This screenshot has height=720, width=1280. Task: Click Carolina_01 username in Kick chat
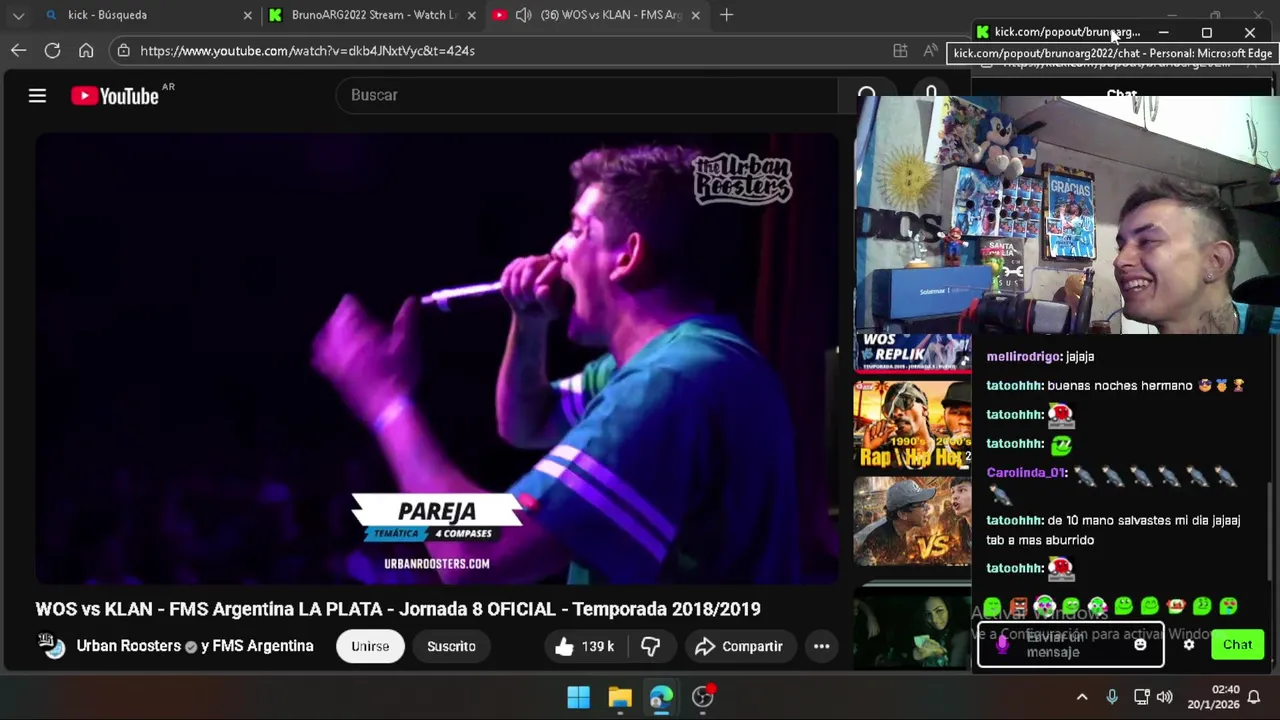click(x=1026, y=473)
